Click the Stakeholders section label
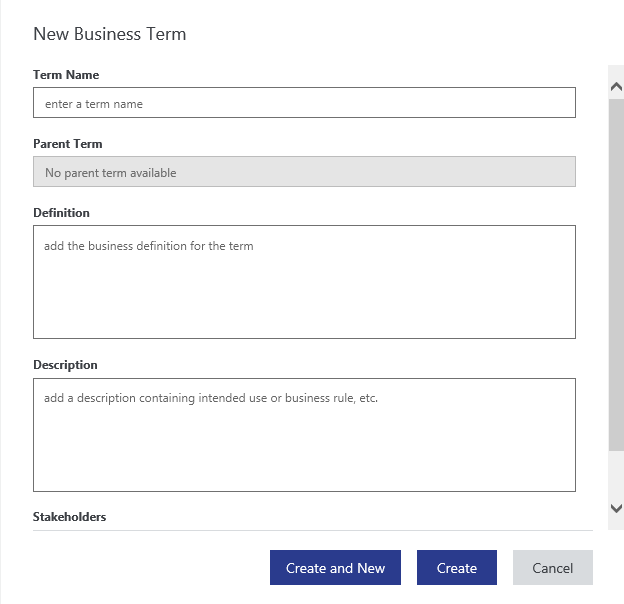 tap(69, 516)
